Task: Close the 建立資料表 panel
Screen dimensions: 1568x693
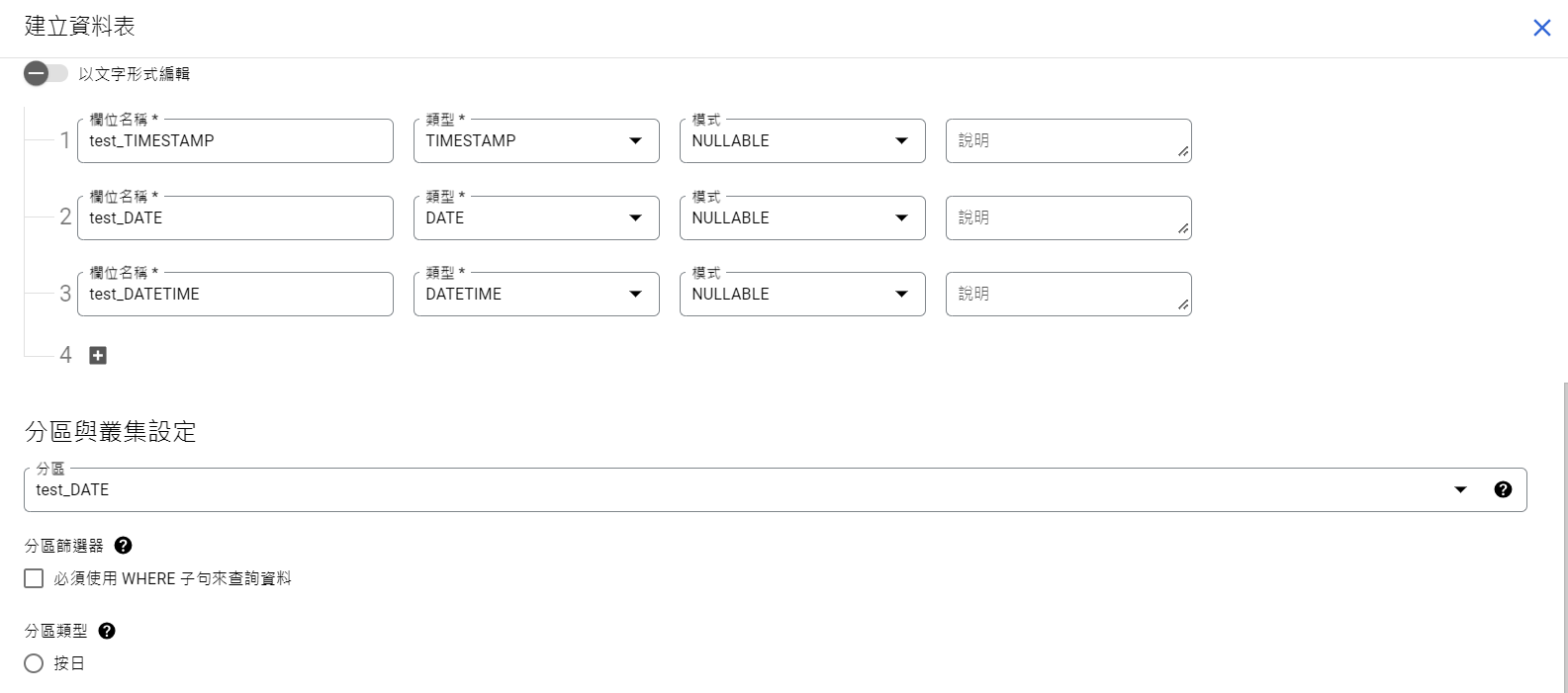Action: pyautogui.click(x=1541, y=28)
